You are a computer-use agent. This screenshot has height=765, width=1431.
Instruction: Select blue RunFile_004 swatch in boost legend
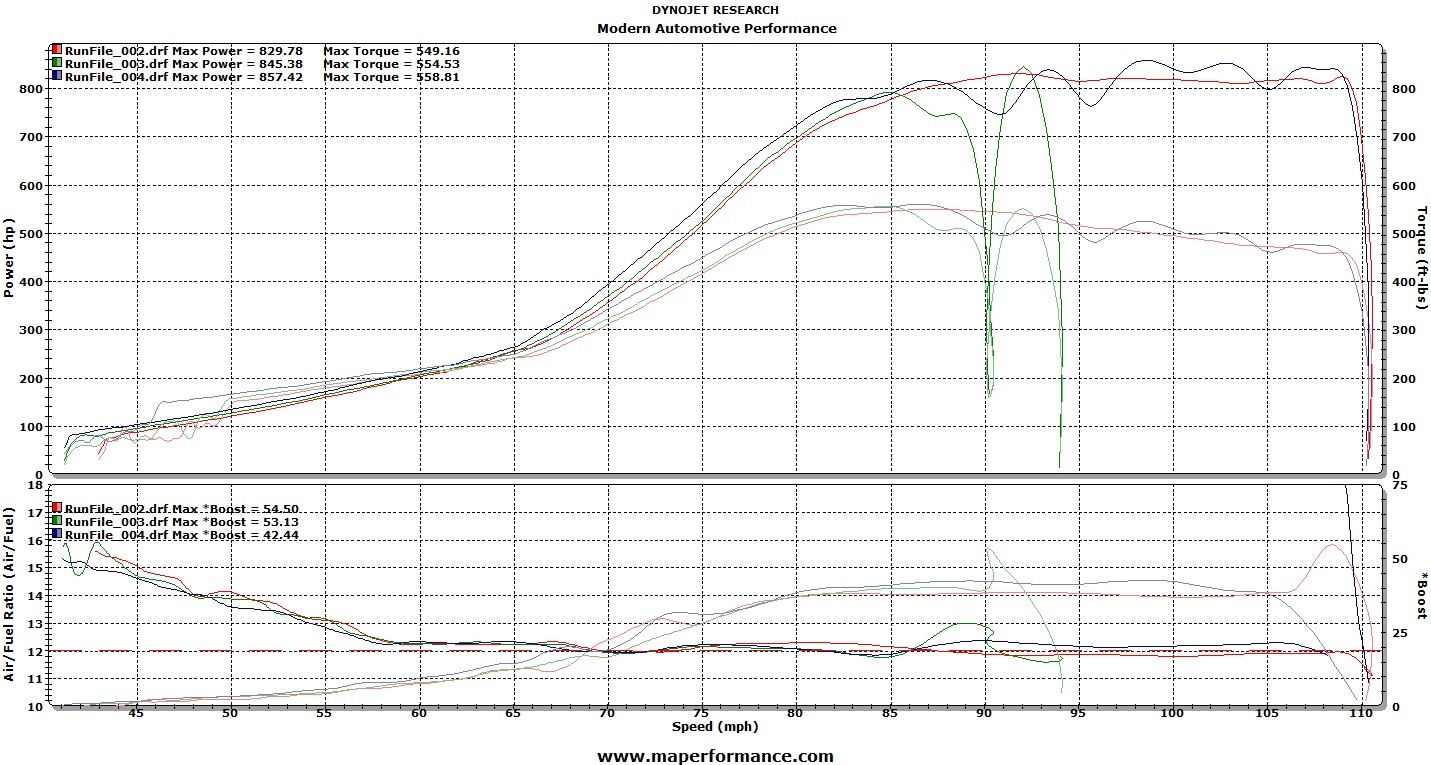57,535
